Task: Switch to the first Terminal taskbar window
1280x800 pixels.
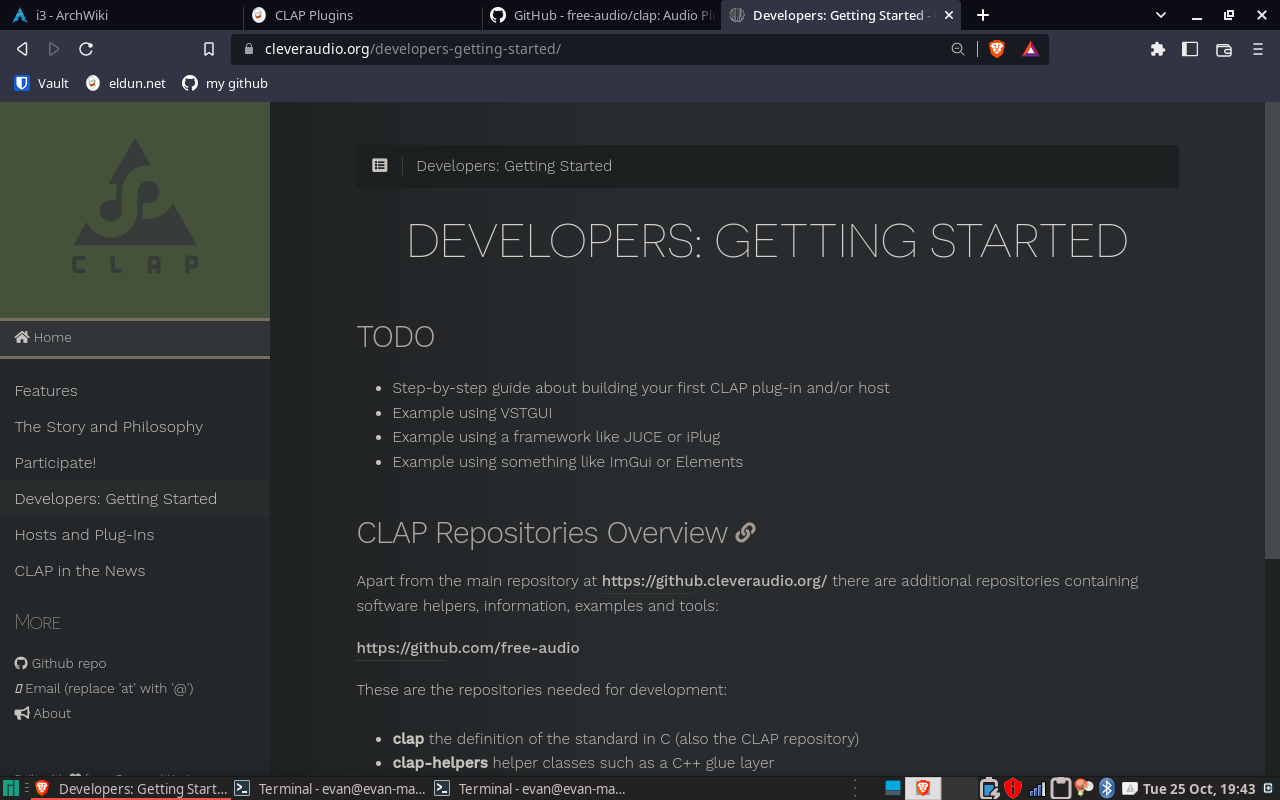Action: pos(330,789)
